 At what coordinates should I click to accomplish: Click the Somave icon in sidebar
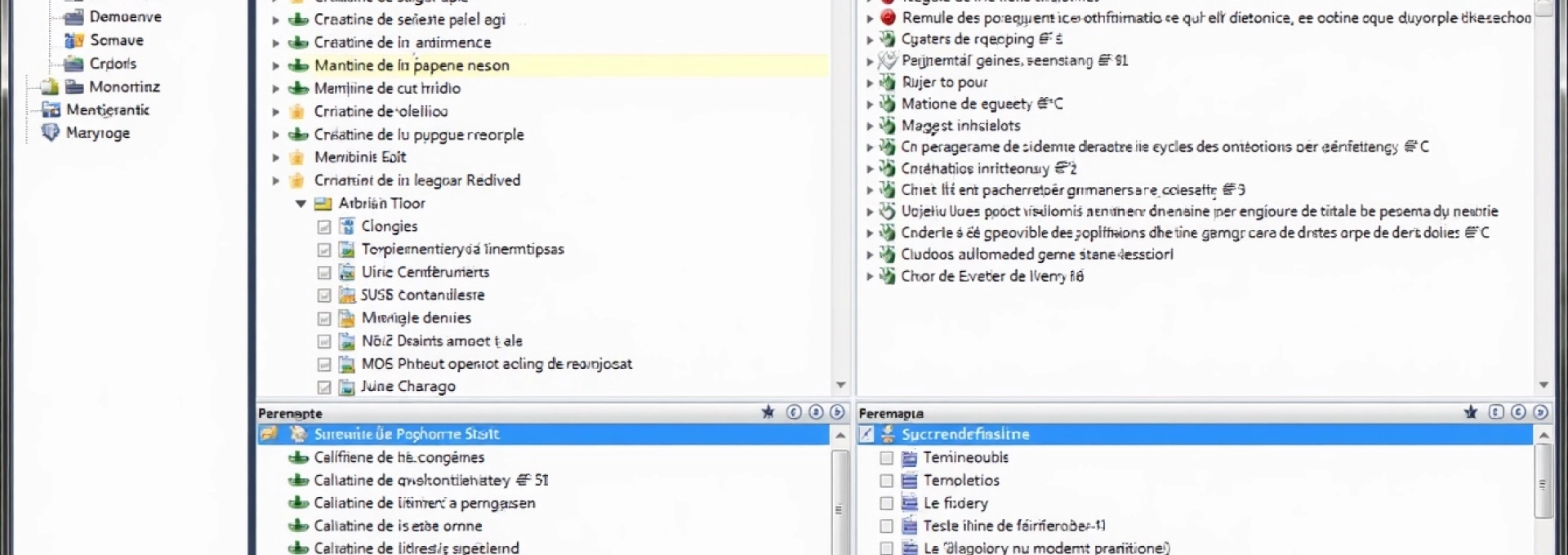coord(74,40)
